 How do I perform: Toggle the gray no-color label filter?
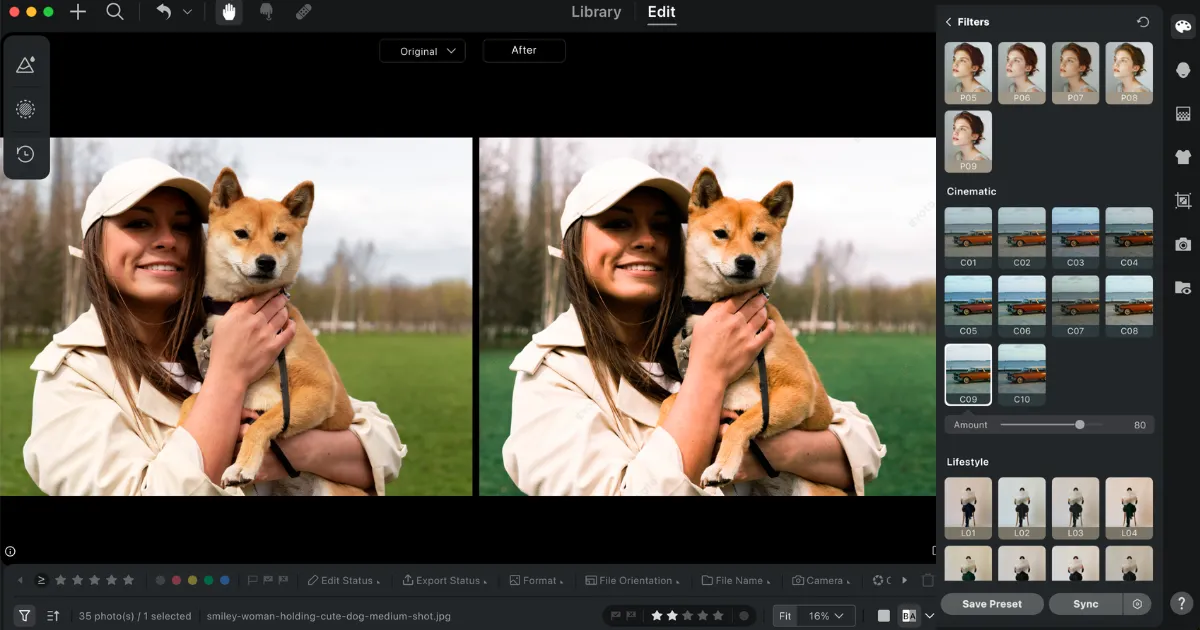160,580
